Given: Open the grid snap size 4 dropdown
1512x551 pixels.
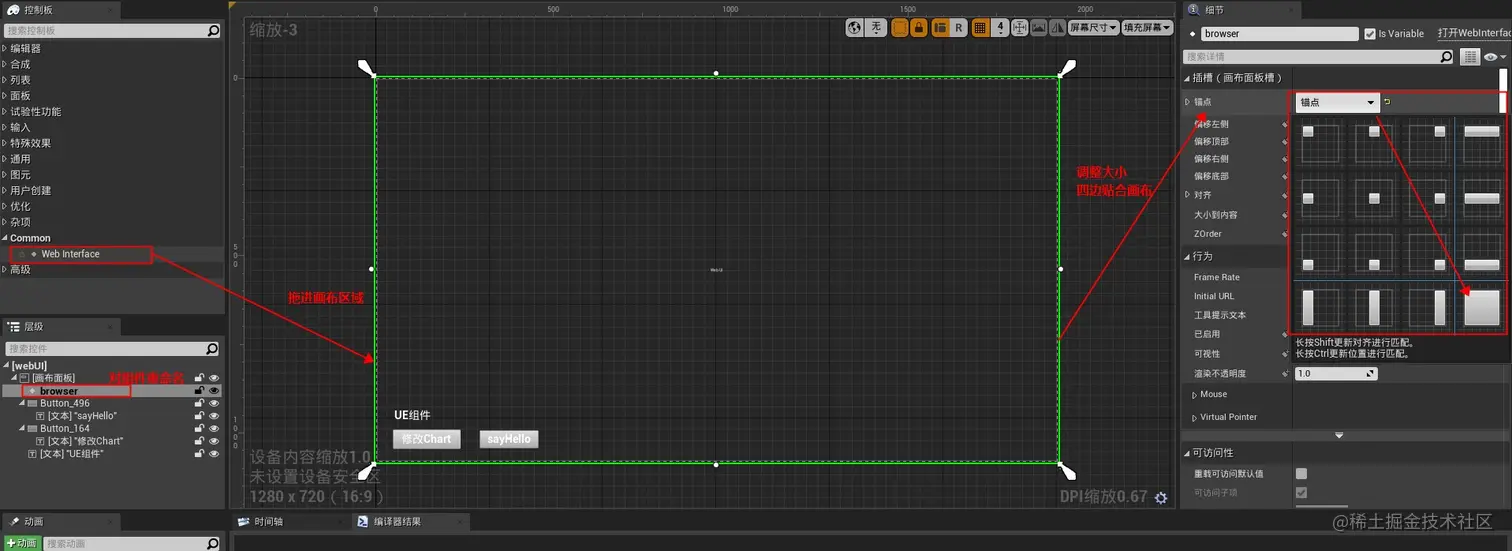Looking at the screenshot, I should click(x=1002, y=28).
